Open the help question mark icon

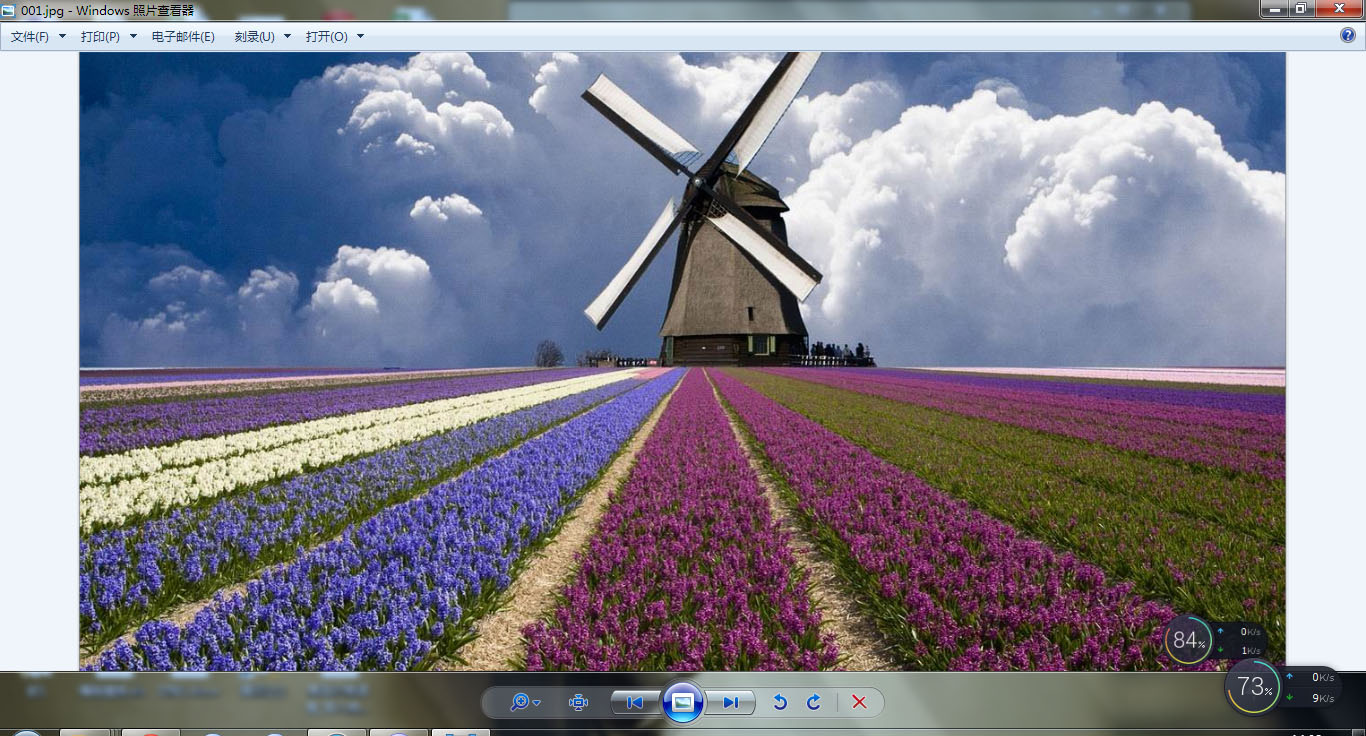(1347, 36)
